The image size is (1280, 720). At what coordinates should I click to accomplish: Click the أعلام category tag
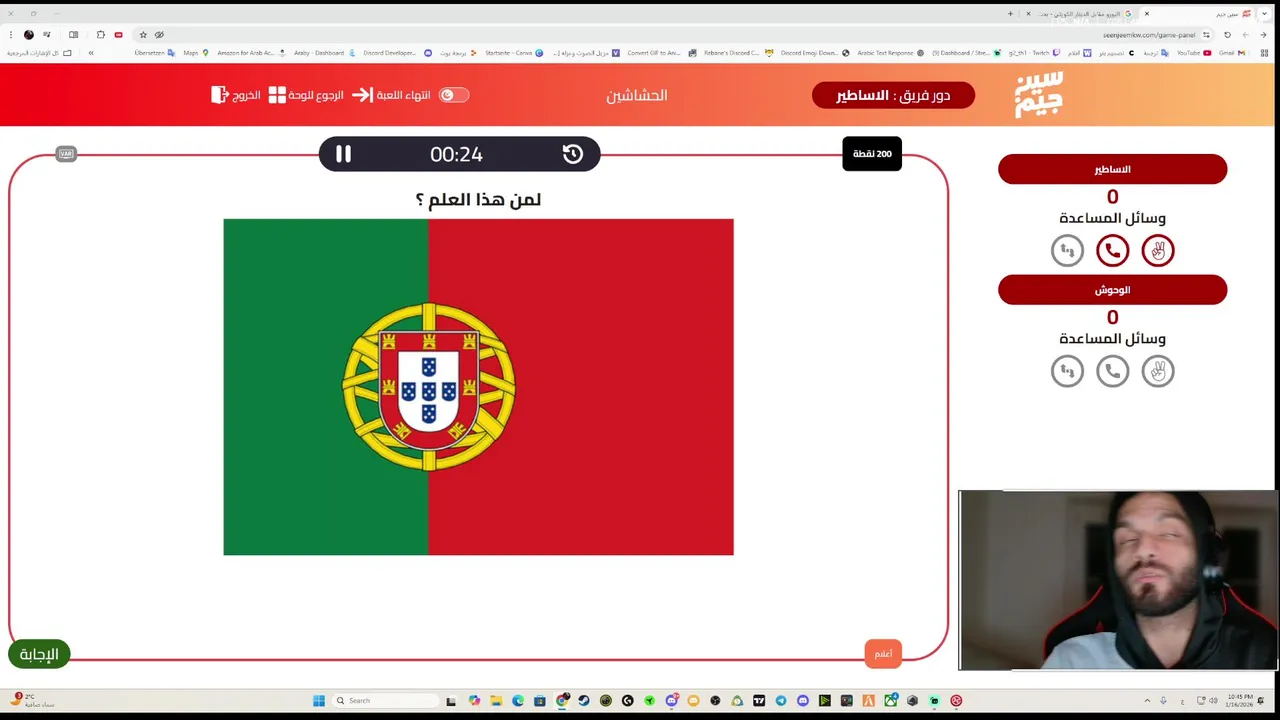pyautogui.click(x=883, y=653)
